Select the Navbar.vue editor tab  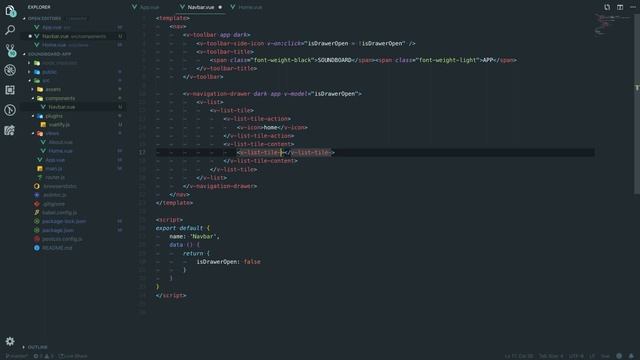[201, 7]
